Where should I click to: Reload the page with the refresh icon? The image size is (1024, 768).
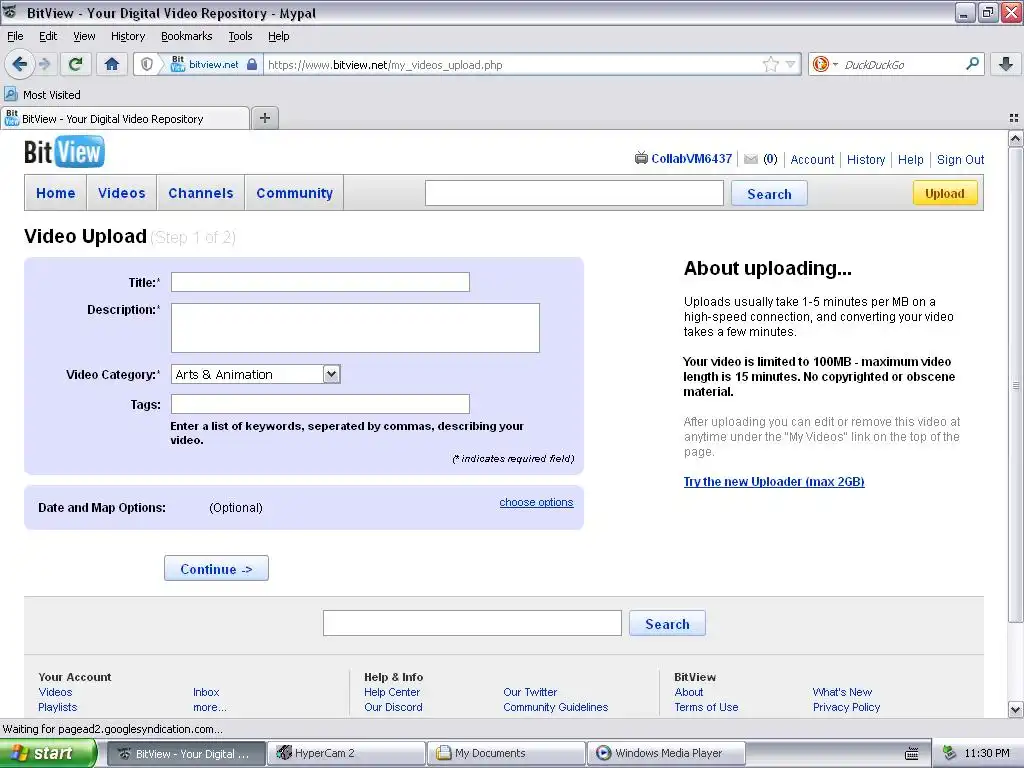coord(76,64)
